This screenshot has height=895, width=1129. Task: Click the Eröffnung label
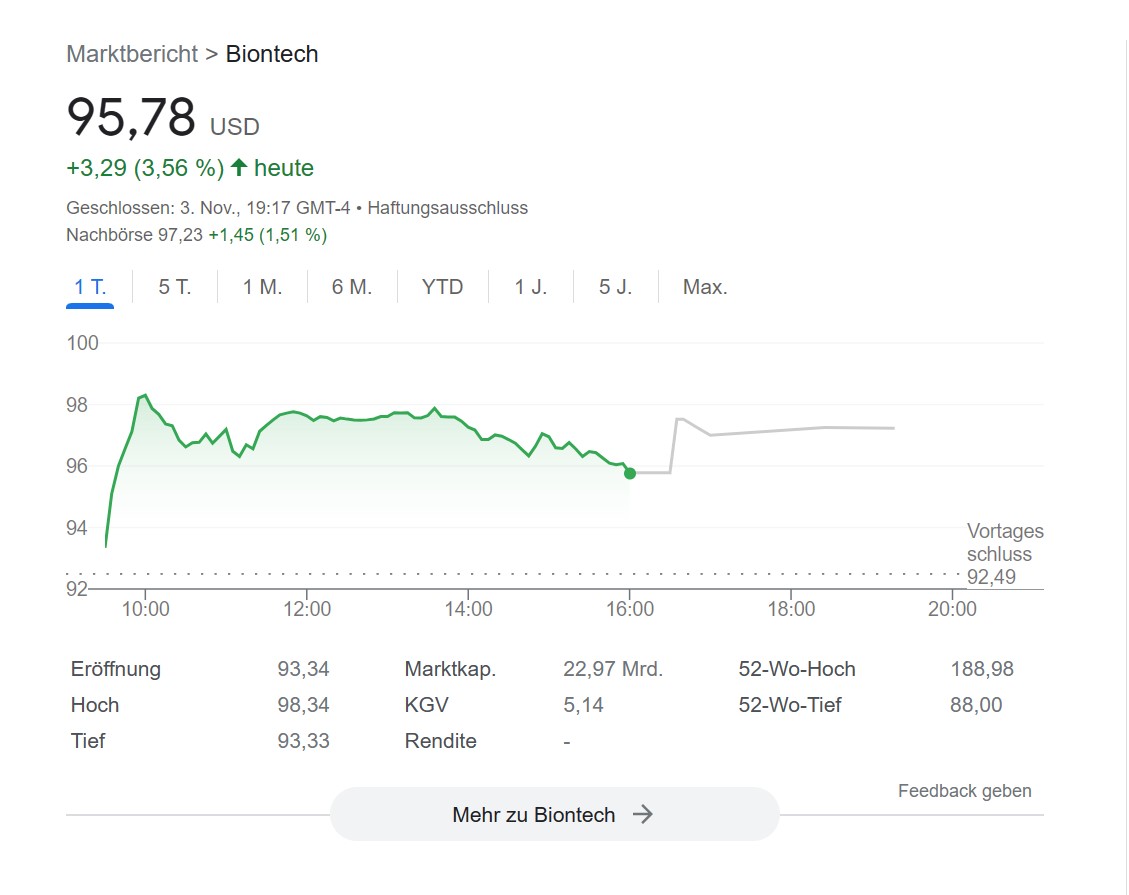pos(116,669)
